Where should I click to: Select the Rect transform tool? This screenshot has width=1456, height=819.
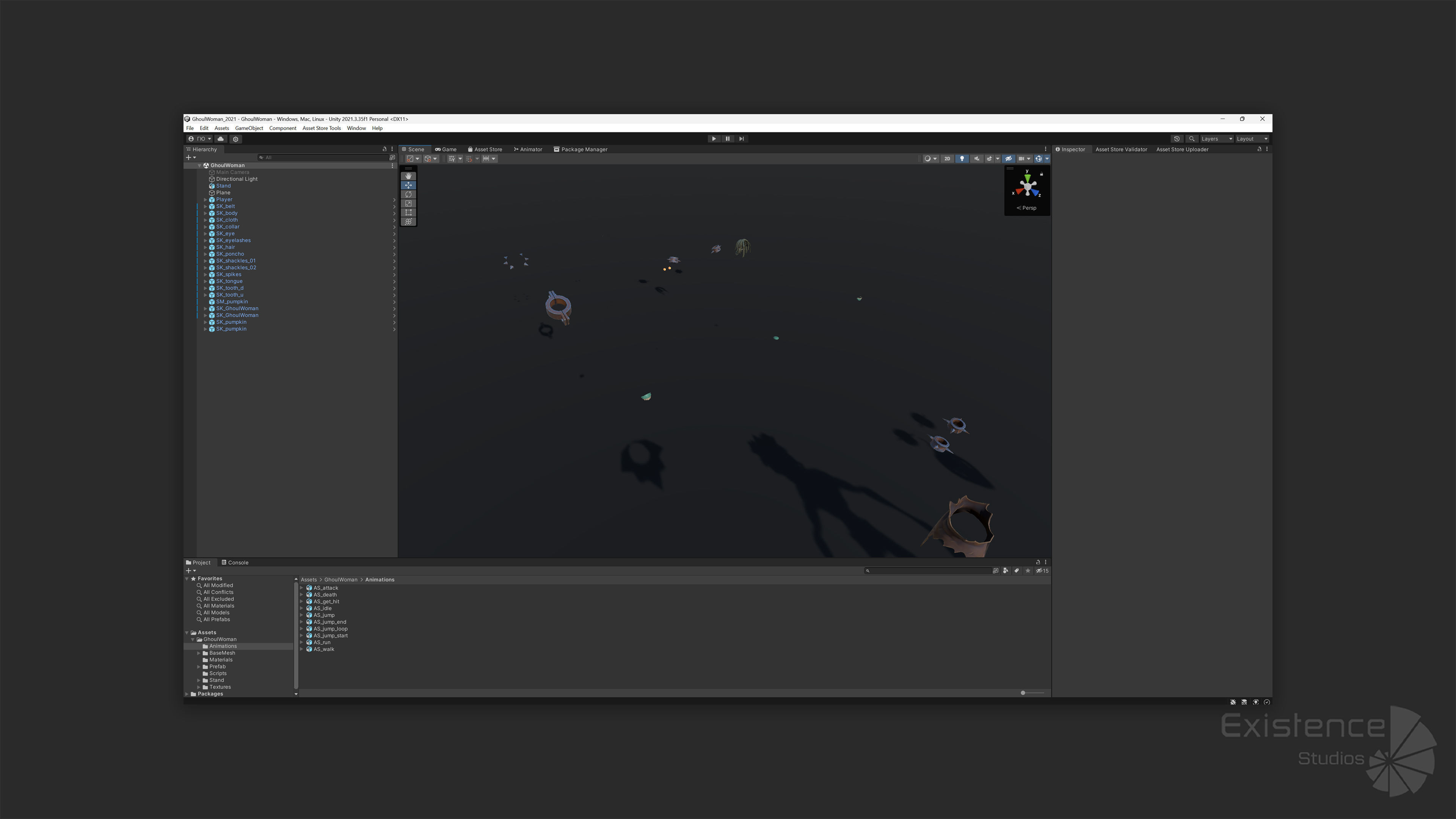click(x=408, y=212)
